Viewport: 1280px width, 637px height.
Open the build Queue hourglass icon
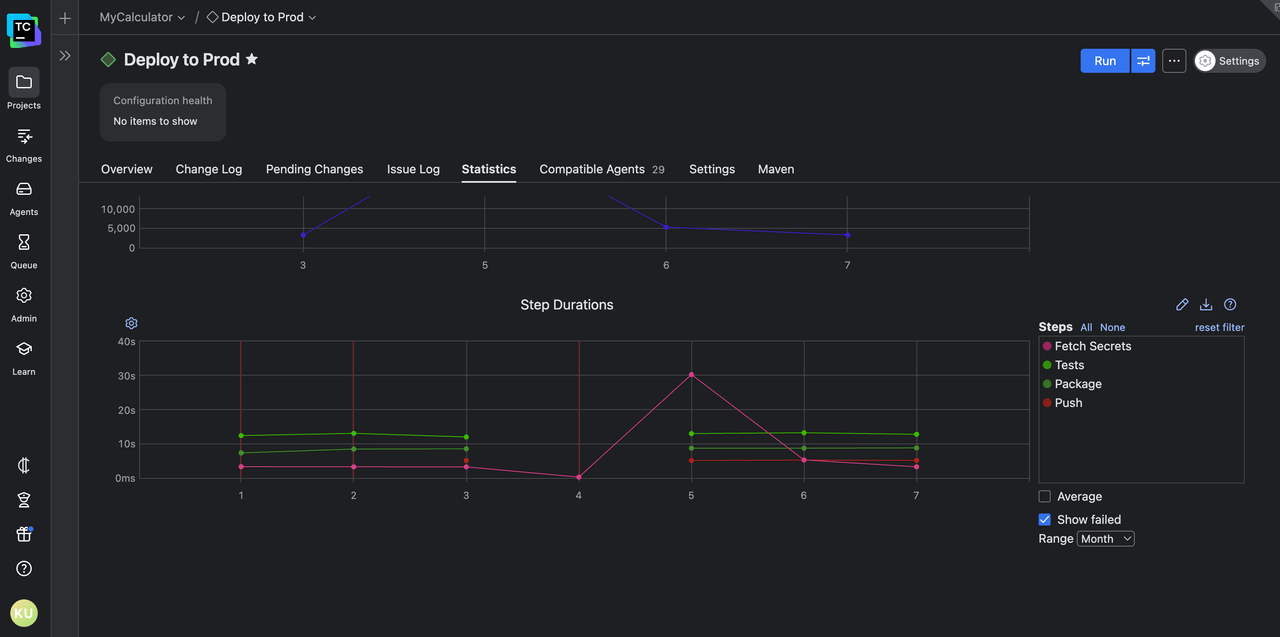pos(24,243)
